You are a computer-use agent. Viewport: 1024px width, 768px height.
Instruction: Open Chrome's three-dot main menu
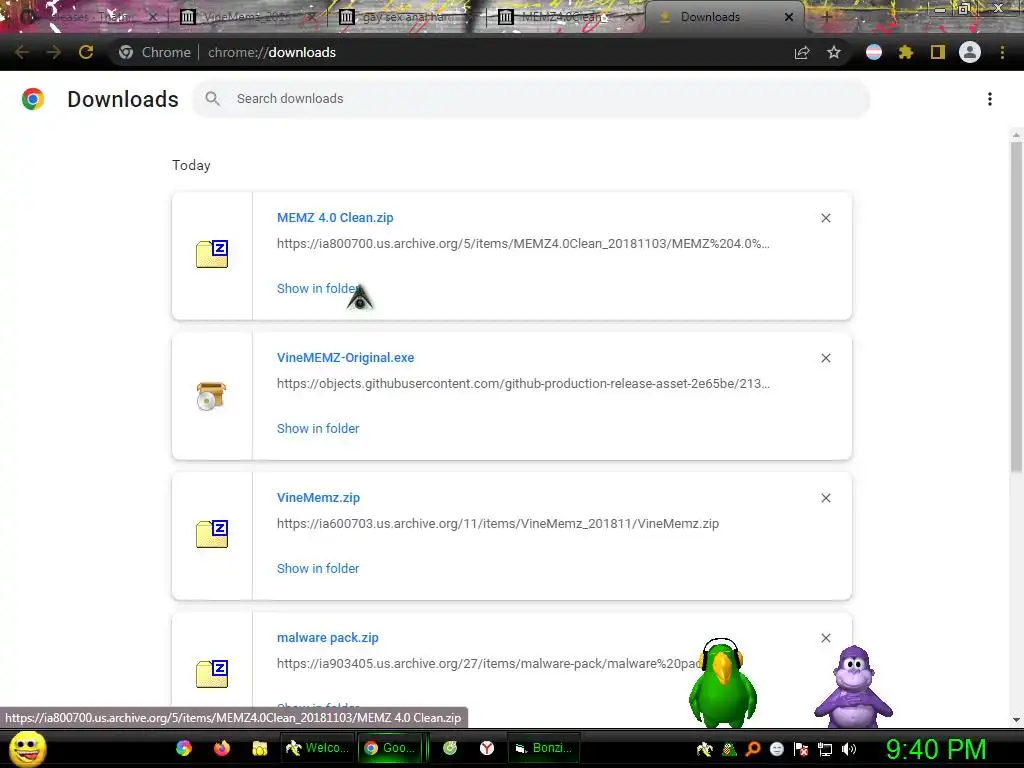[x=1002, y=52]
